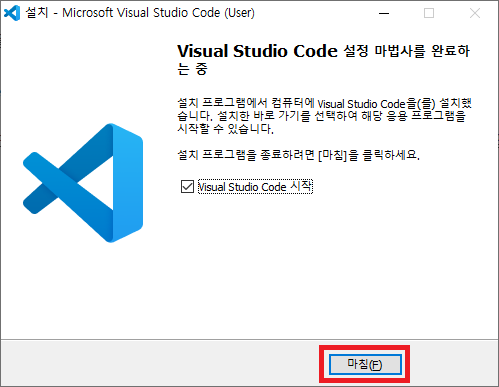The height and width of the screenshot is (387, 499).
Task: Click the '설치 프로그램을 종료하려면 [마침]을 클릭하세요.' text
Action: [298, 155]
